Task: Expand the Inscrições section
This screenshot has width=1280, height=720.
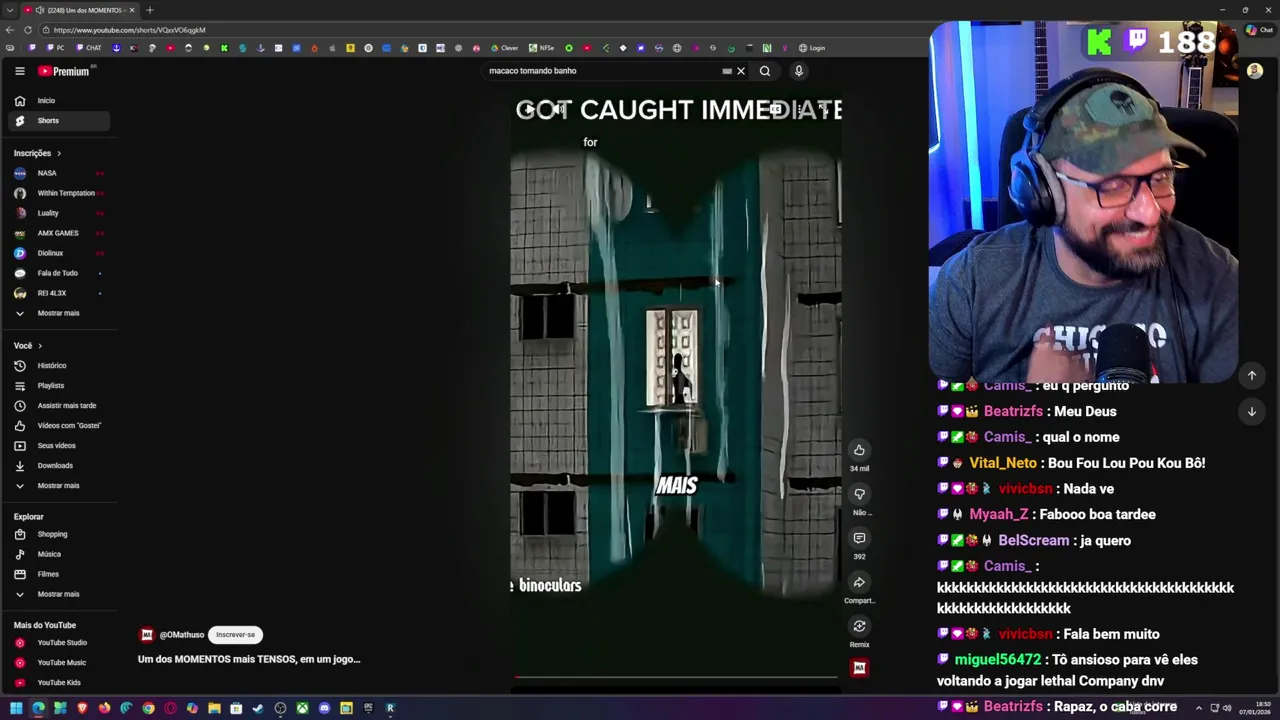Action: pos(38,153)
